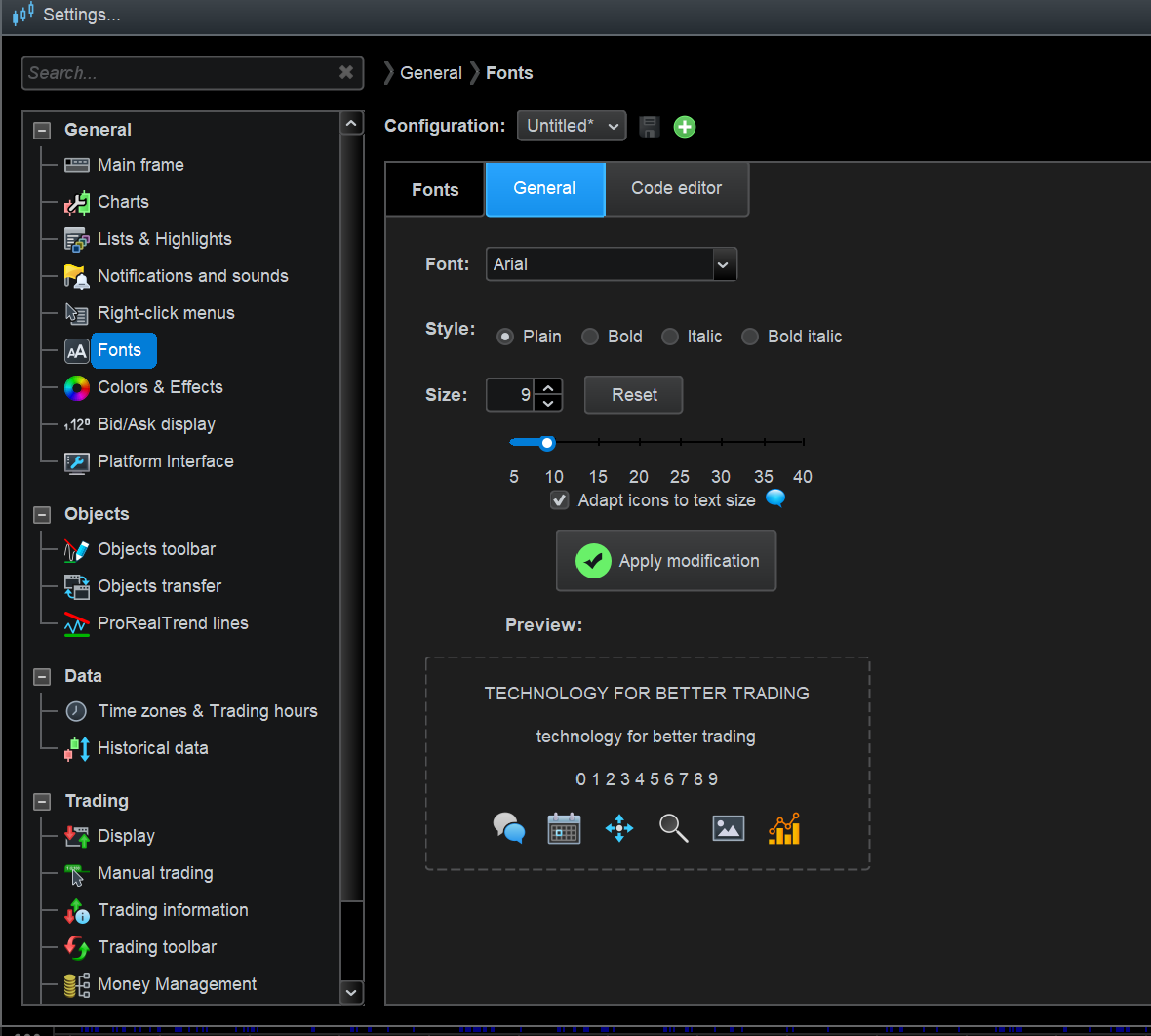
Task: Click the tree scrollbar up arrow
Action: coord(351,123)
